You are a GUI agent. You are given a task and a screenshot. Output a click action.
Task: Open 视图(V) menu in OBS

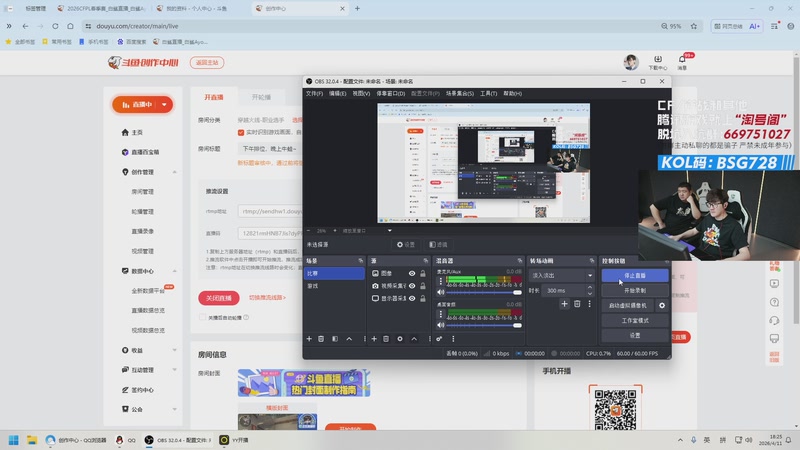pyautogui.click(x=361, y=94)
